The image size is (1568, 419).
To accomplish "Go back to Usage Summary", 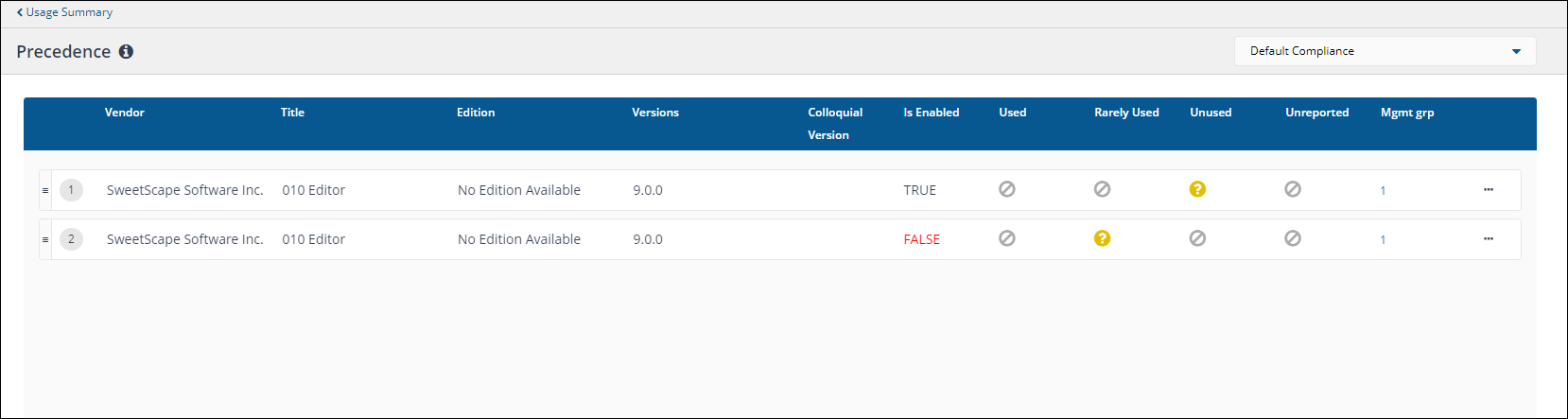I will [64, 12].
